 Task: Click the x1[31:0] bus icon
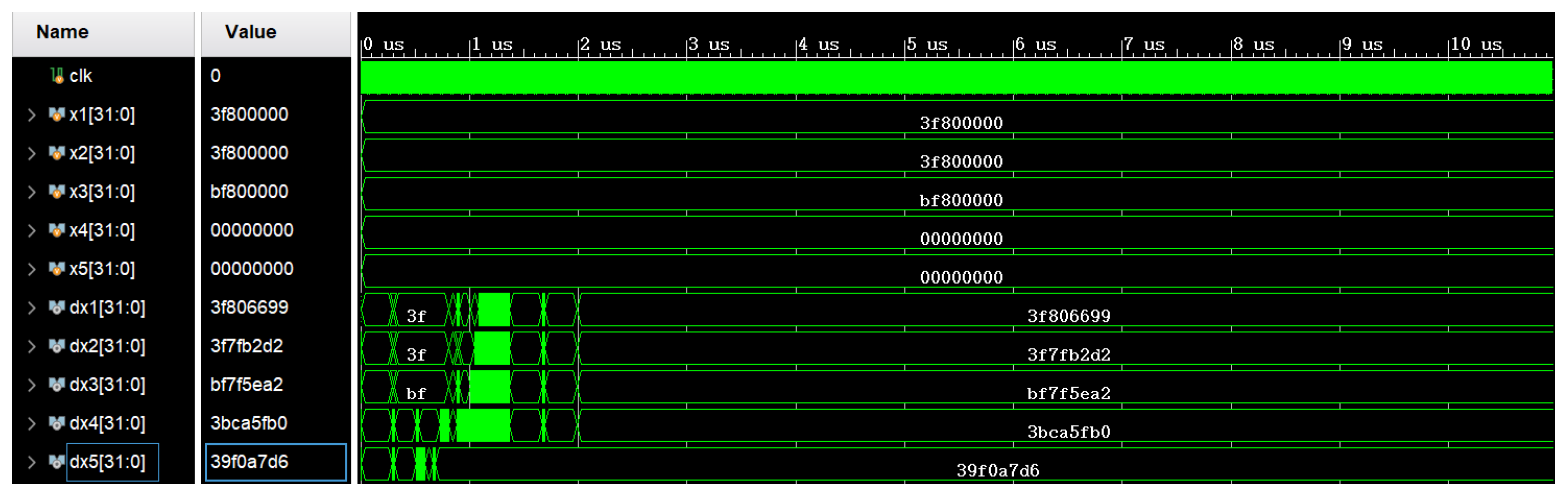tap(56, 115)
